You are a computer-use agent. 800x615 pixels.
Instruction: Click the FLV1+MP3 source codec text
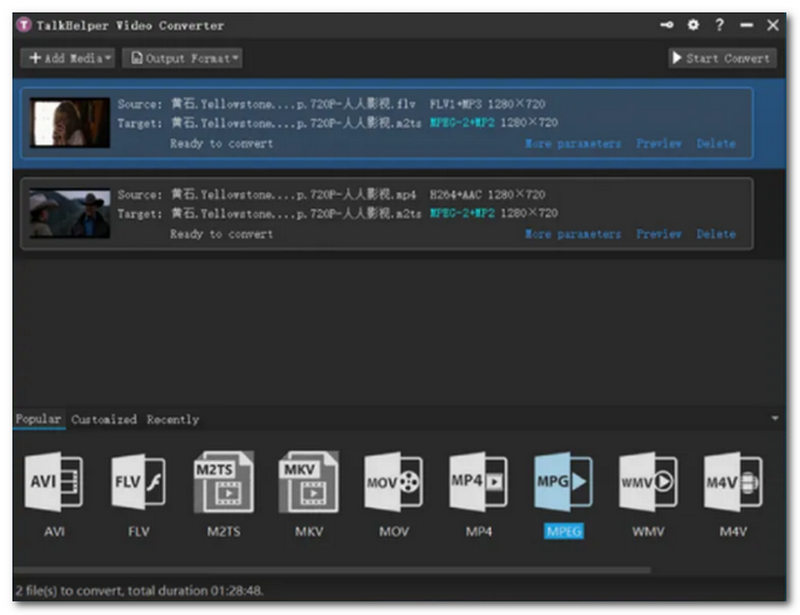pyautogui.click(x=456, y=104)
